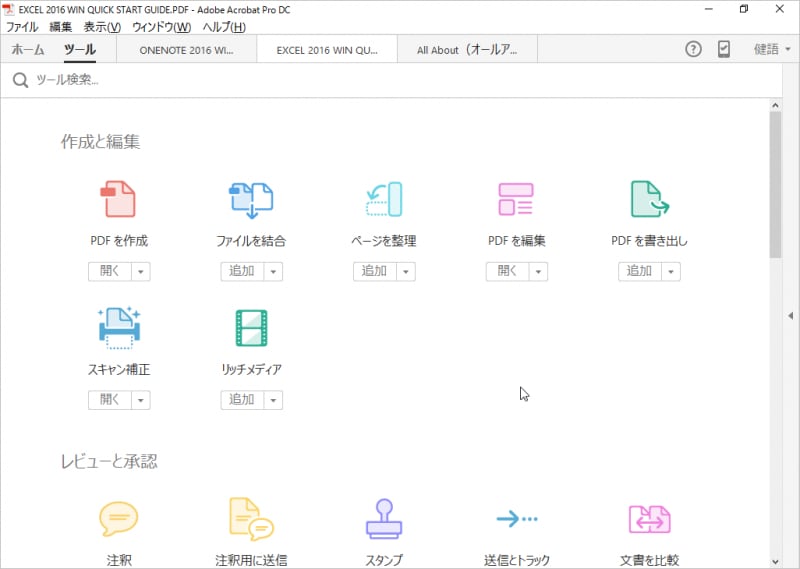Click the 送信とトラック arrow icon

tap(517, 519)
